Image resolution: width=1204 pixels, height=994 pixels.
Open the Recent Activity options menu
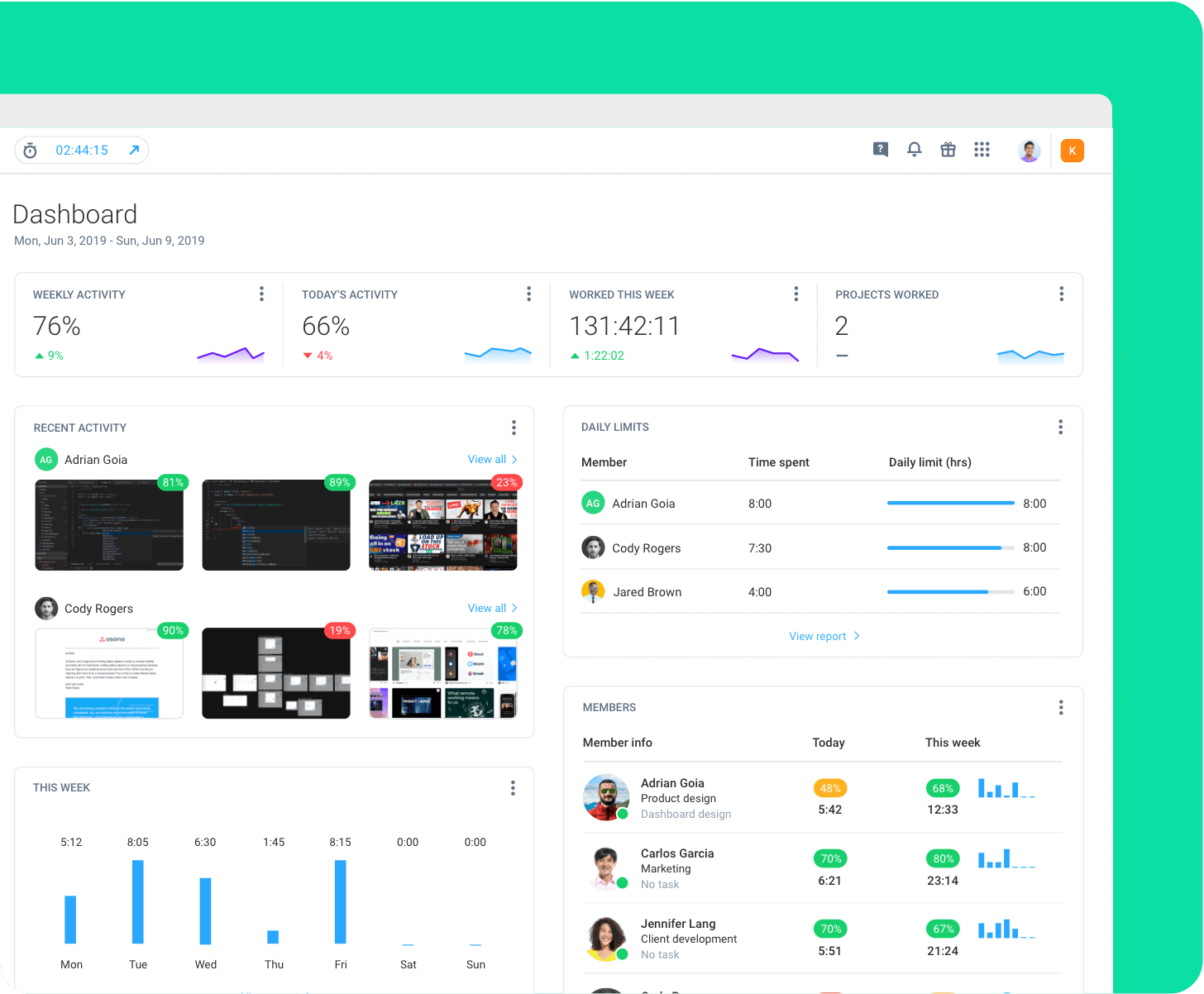(514, 427)
